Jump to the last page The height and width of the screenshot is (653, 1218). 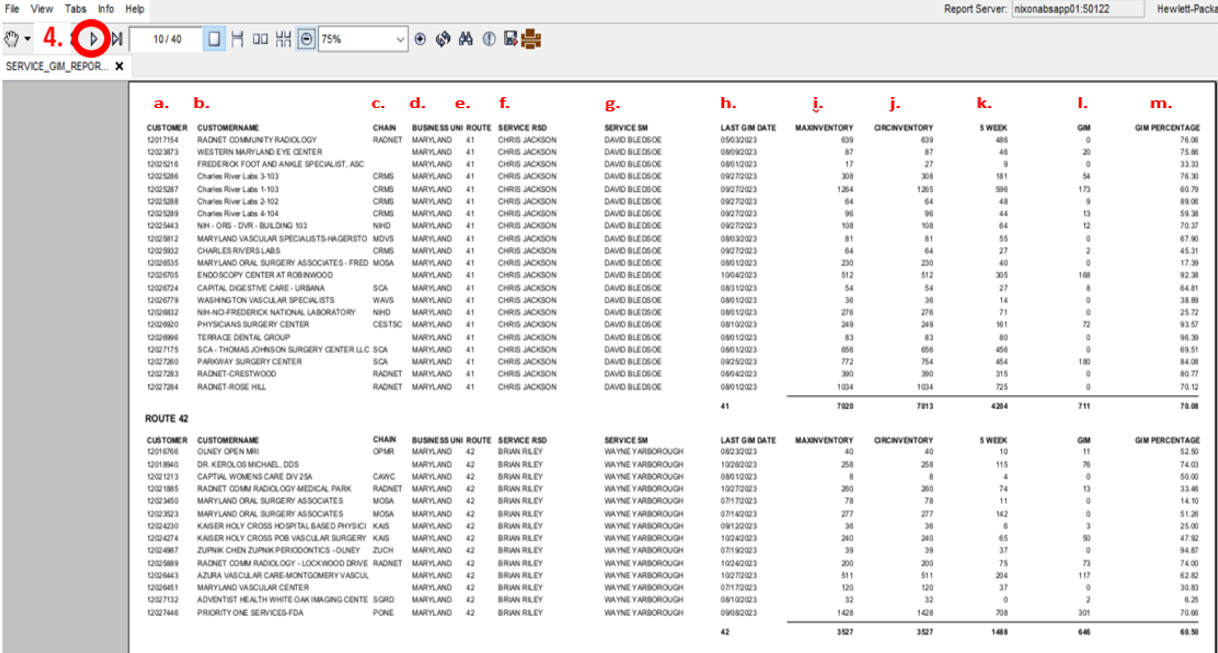pos(117,39)
